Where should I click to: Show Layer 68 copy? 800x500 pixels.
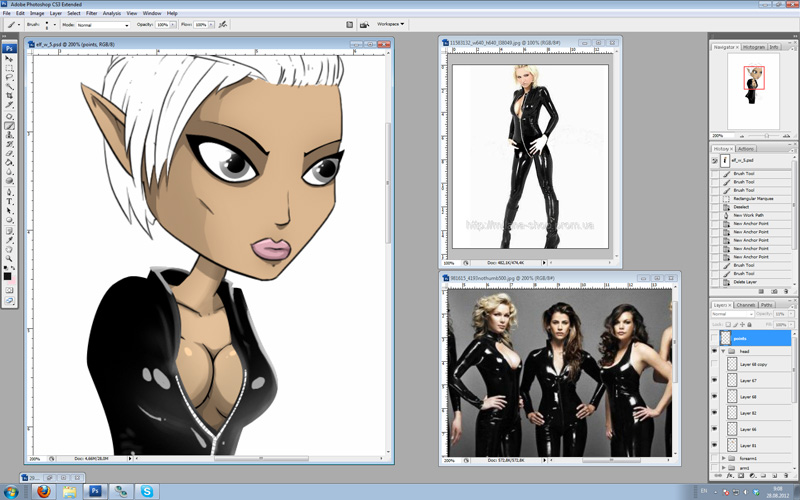(x=714, y=364)
